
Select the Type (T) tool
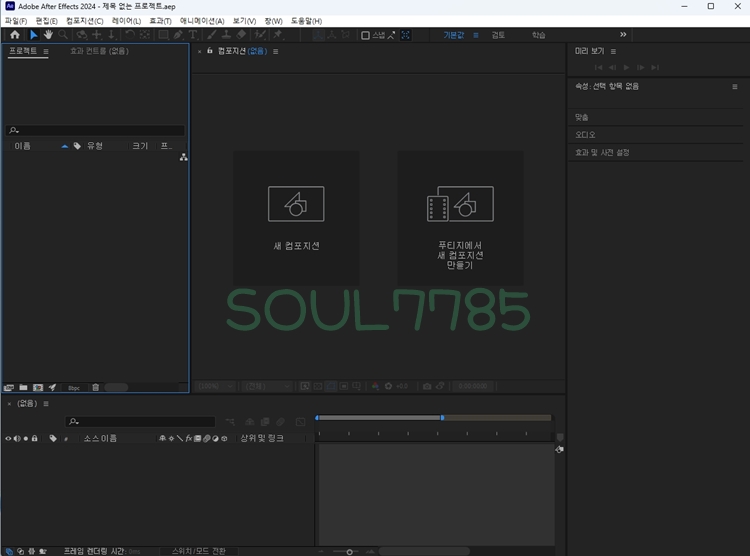click(x=193, y=35)
